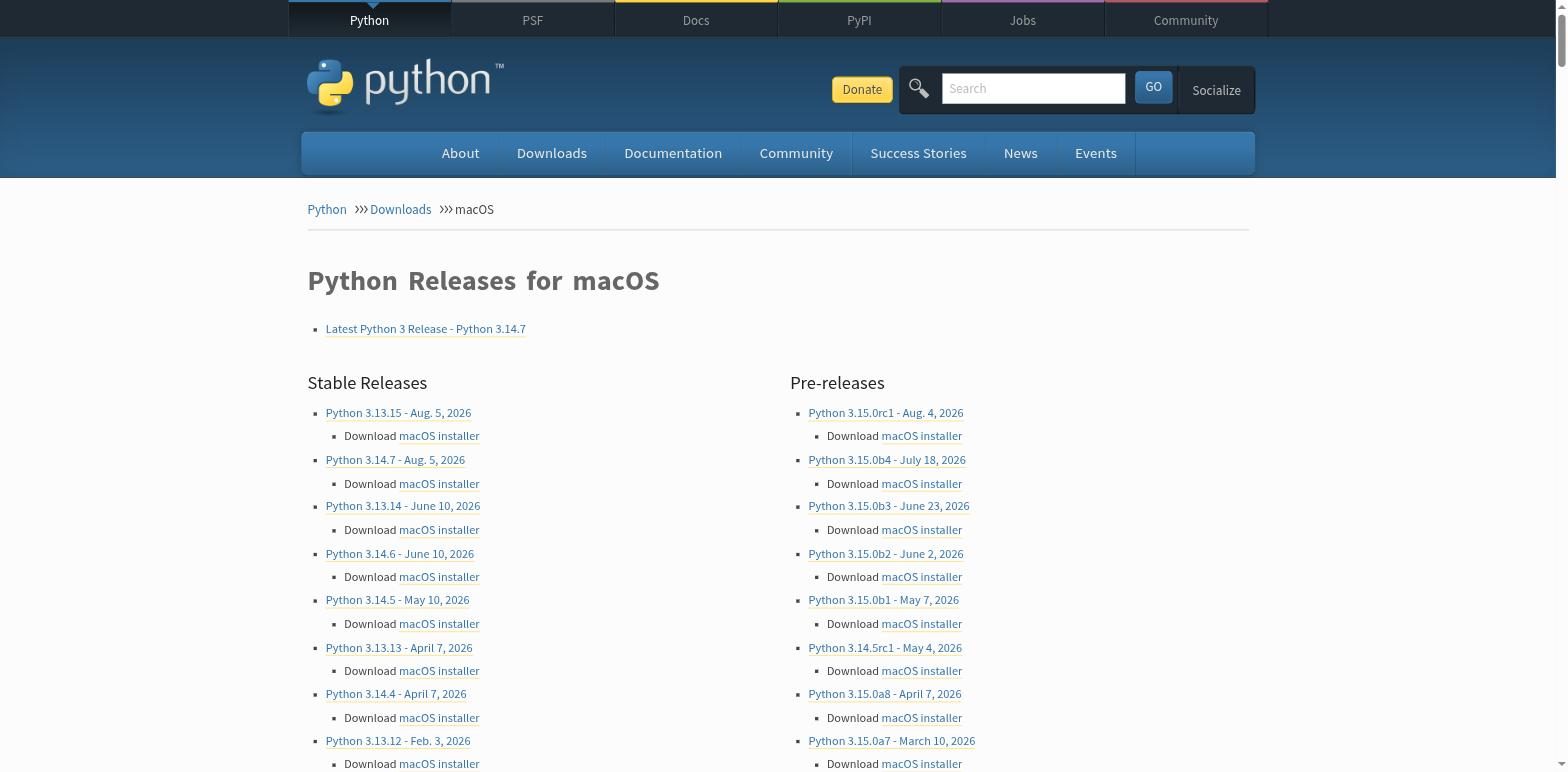Download macOS installer for Python 3.13.14
The image size is (1568, 772).
439,530
